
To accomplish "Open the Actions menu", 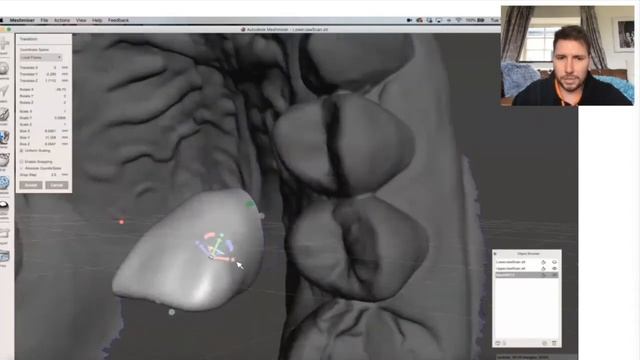I will pos(62,20).
